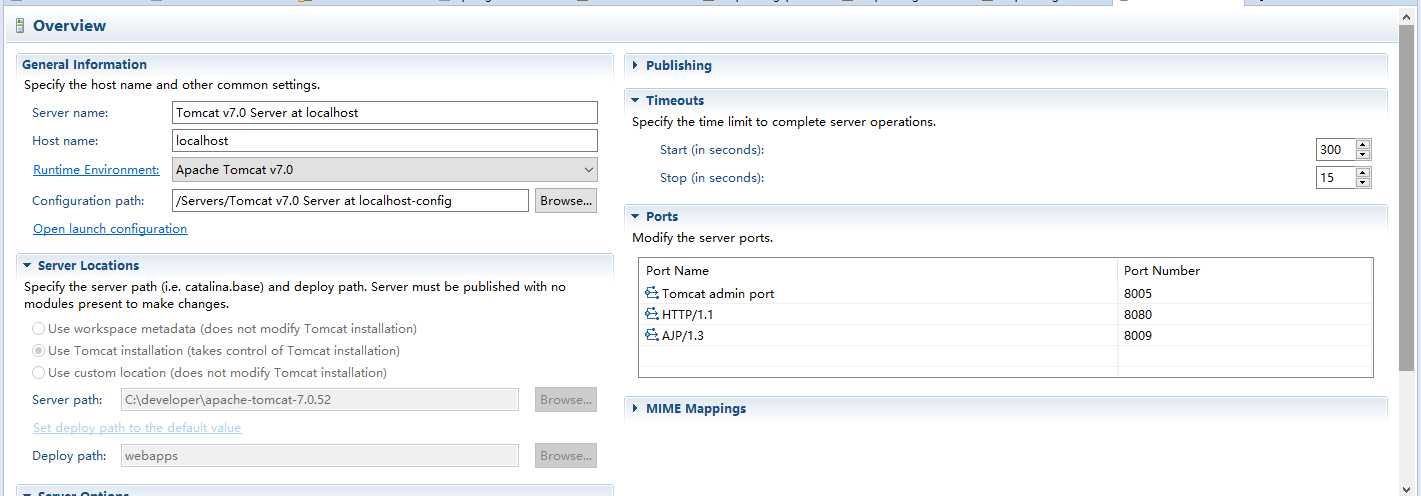The image size is (1421, 496).
Task: Collapse the Server Locations section
Action: coord(27,265)
